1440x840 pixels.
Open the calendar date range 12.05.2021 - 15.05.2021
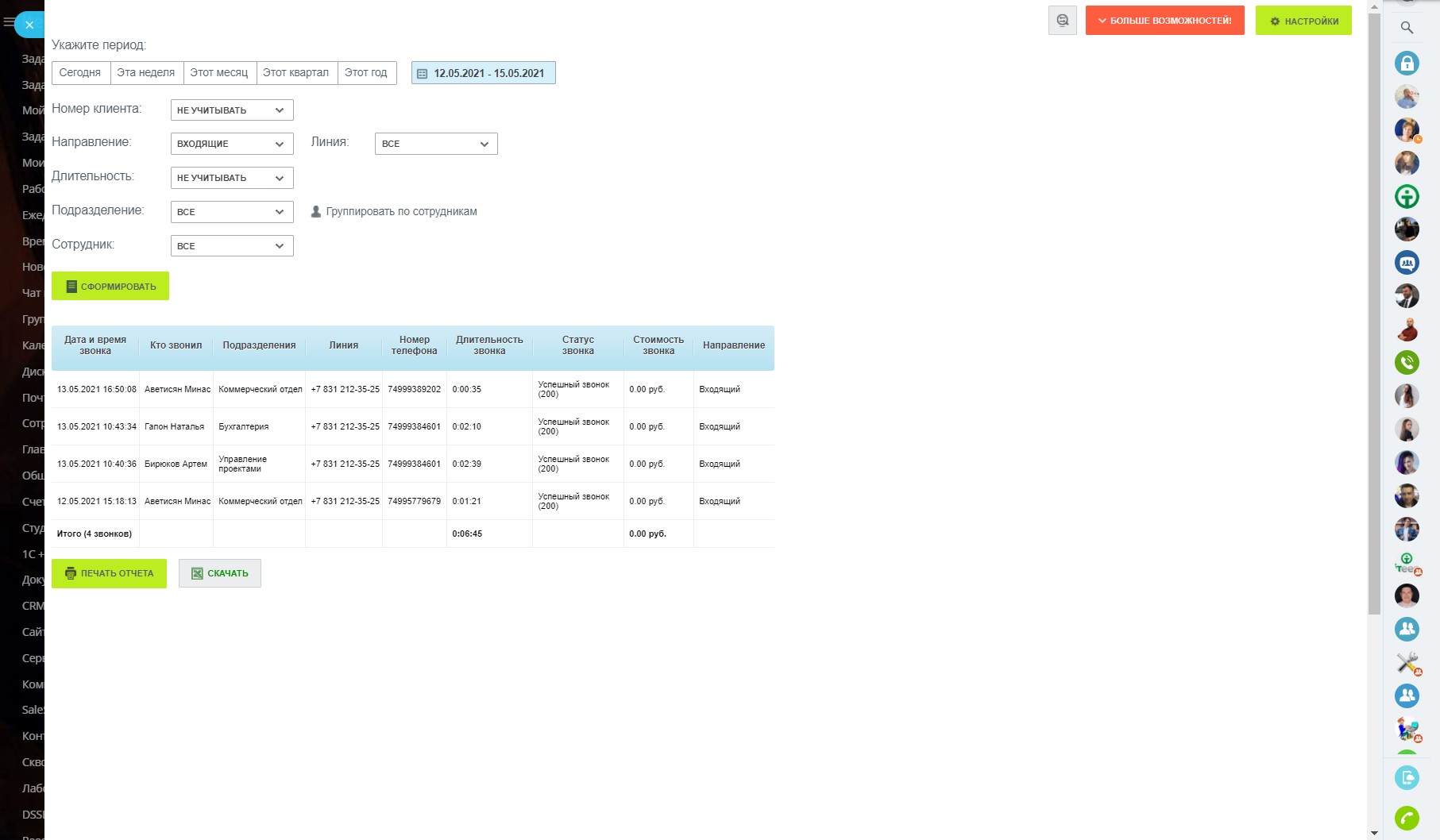pos(483,73)
